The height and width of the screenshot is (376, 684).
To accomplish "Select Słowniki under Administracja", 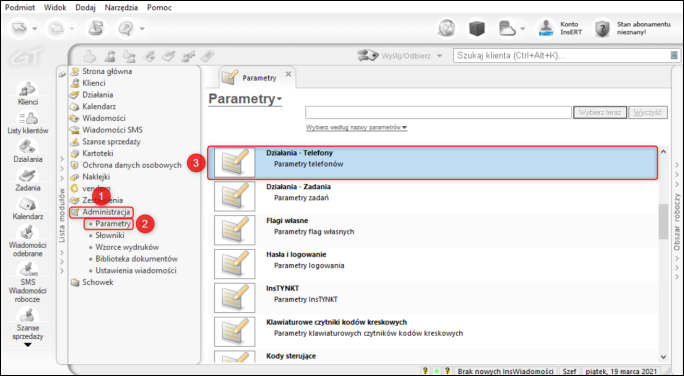I will 110,235.
